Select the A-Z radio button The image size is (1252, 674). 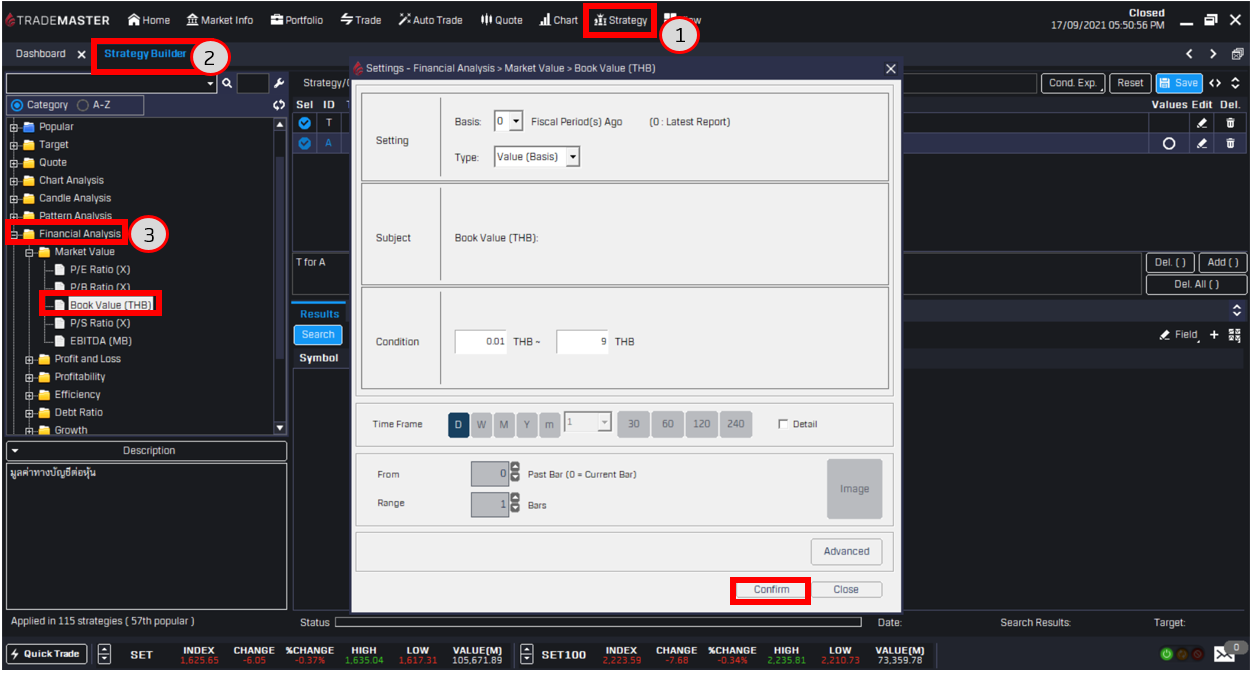(x=83, y=105)
